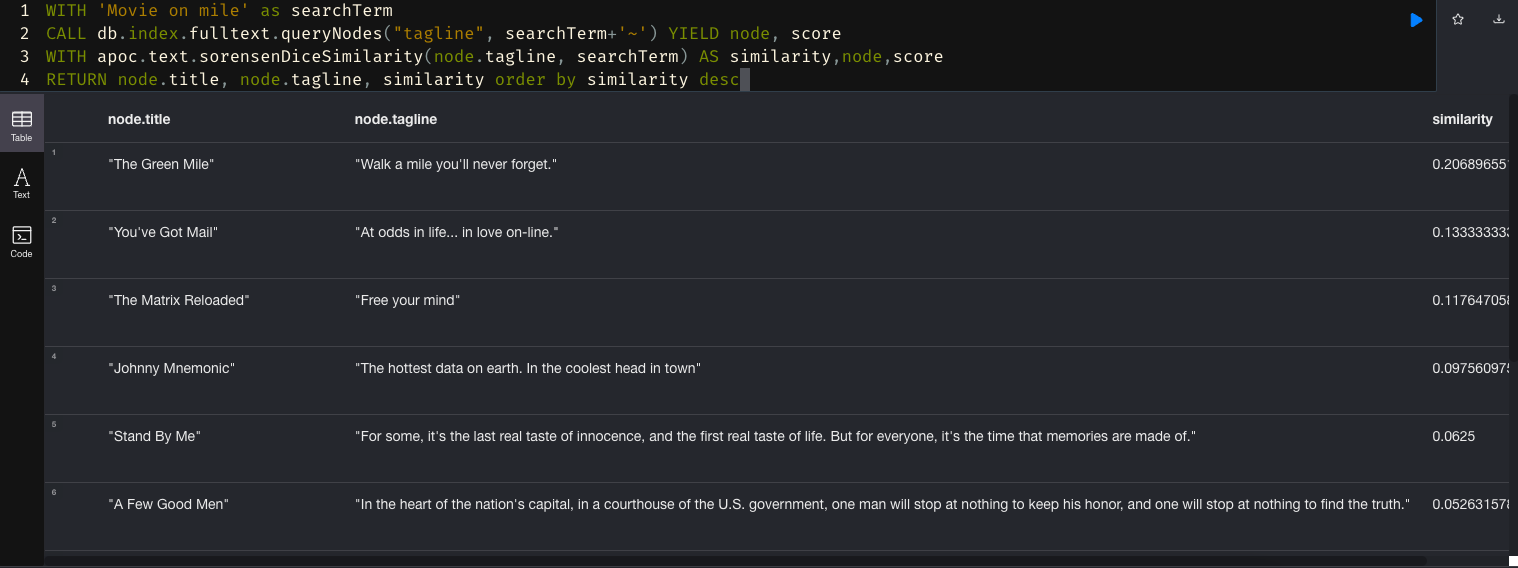Open the Code result view
Image resolution: width=1518 pixels, height=568 pixels.
click(21, 241)
